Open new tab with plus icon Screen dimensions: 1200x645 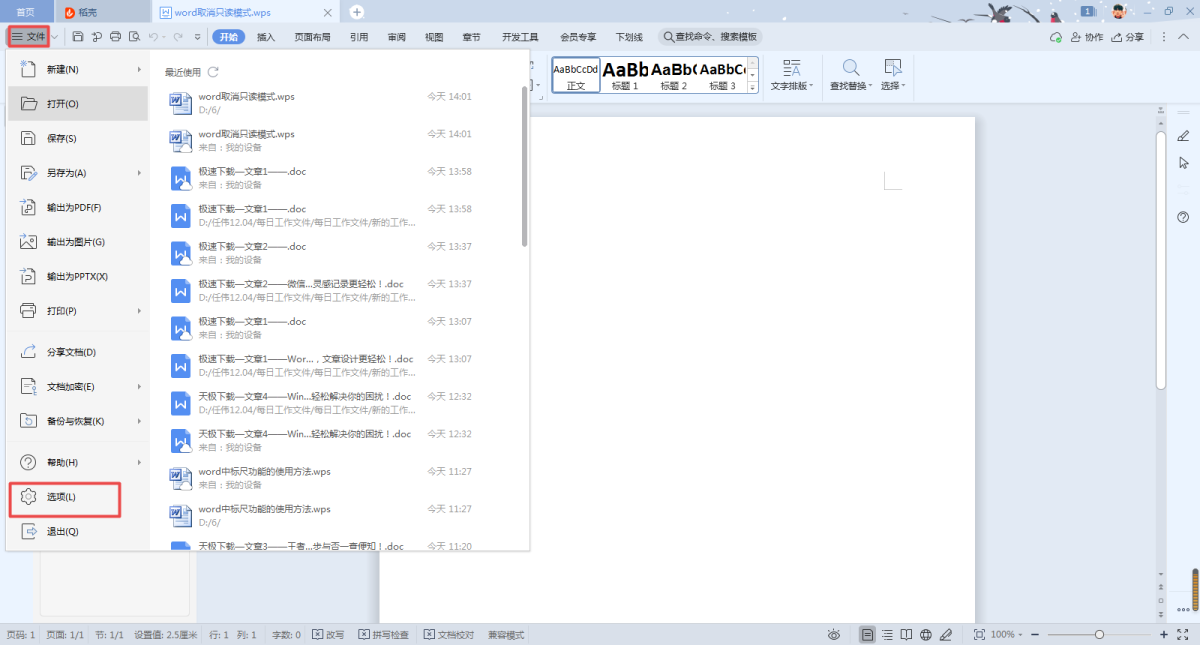coord(357,12)
